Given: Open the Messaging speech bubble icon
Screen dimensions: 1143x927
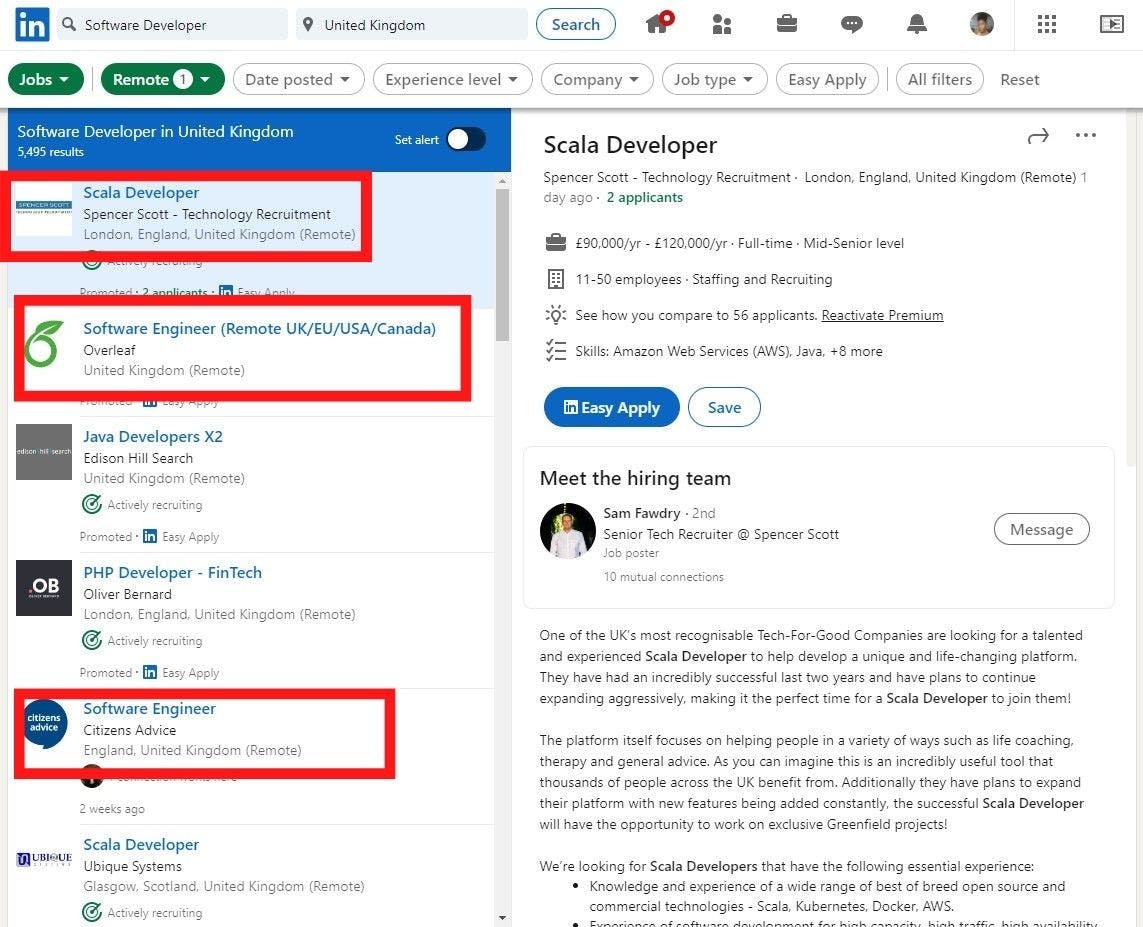Looking at the screenshot, I should pos(851,25).
